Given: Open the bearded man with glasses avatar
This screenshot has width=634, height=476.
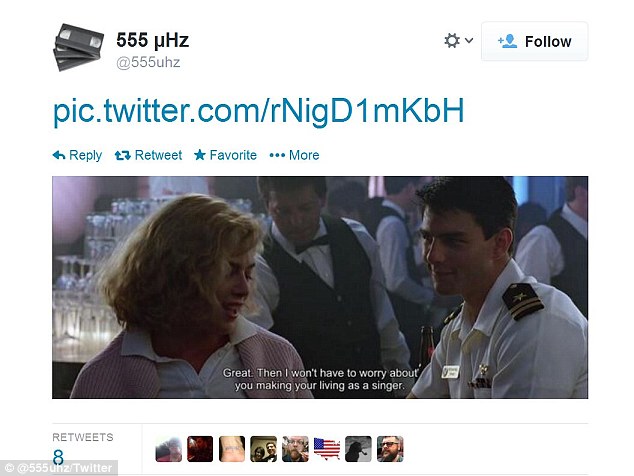Looking at the screenshot, I should pos(390,449).
